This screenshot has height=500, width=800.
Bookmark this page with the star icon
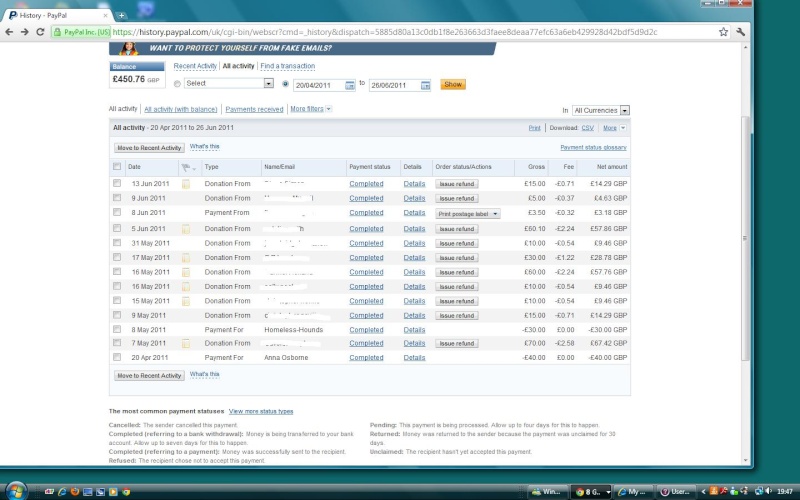coord(723,32)
